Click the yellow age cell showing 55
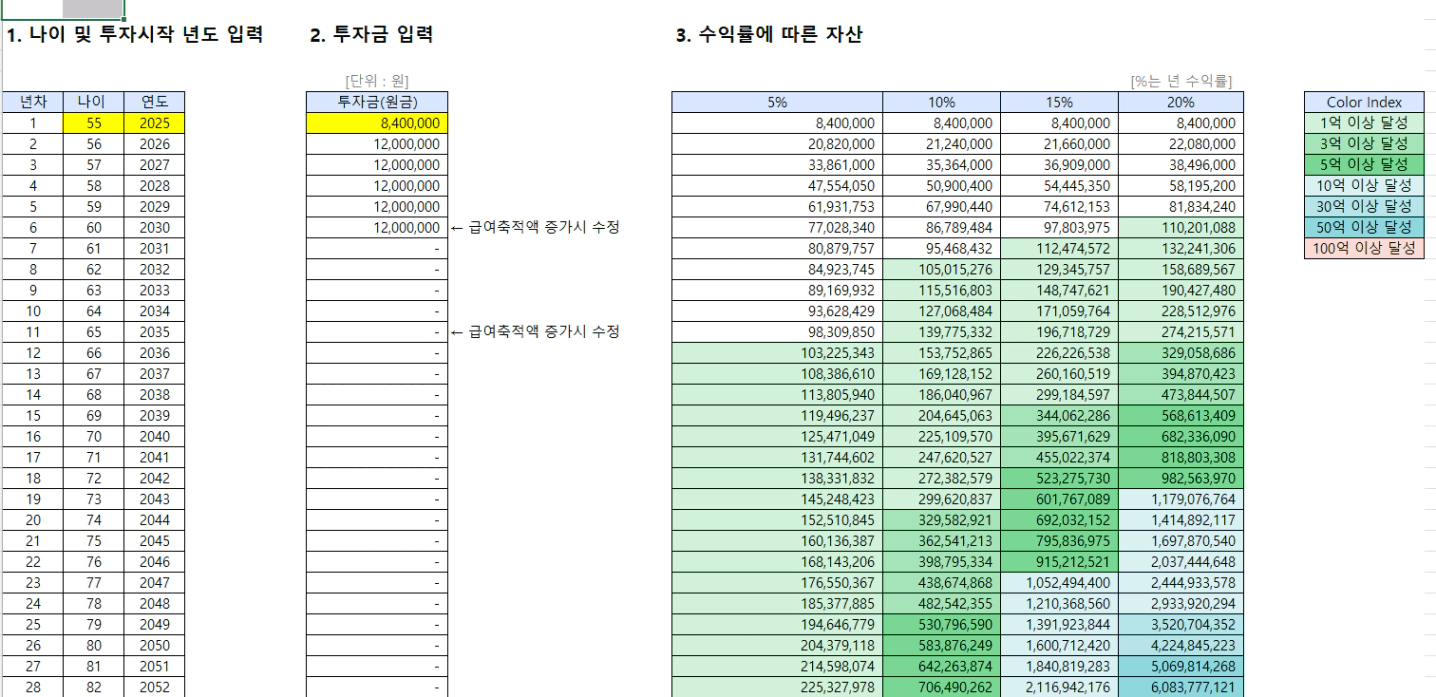The image size is (1436, 697). 93,123
